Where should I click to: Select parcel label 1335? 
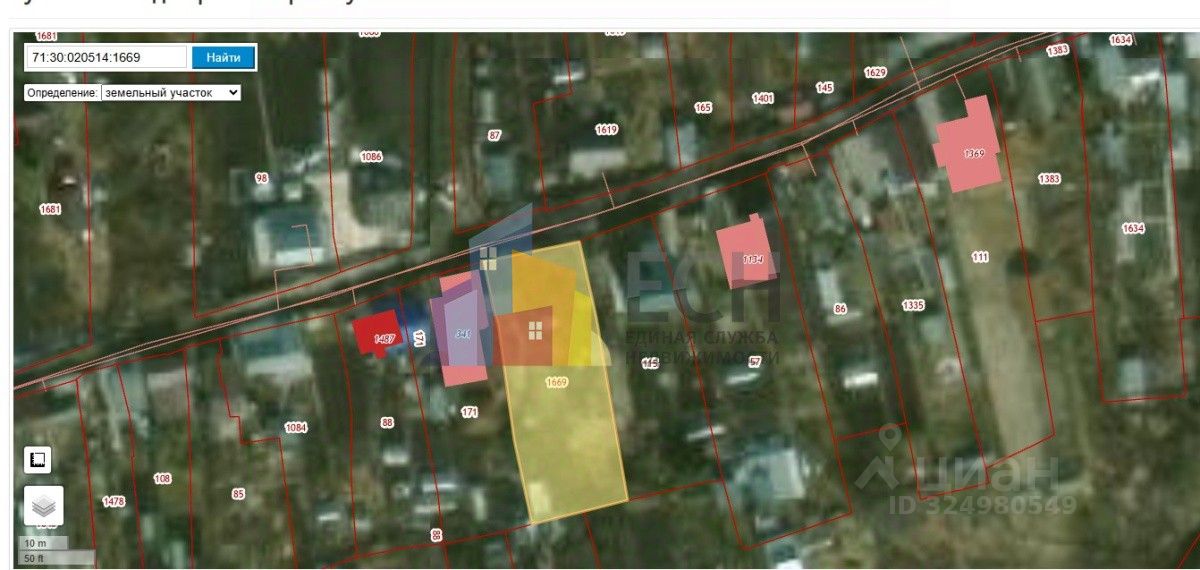pyautogui.click(x=913, y=305)
